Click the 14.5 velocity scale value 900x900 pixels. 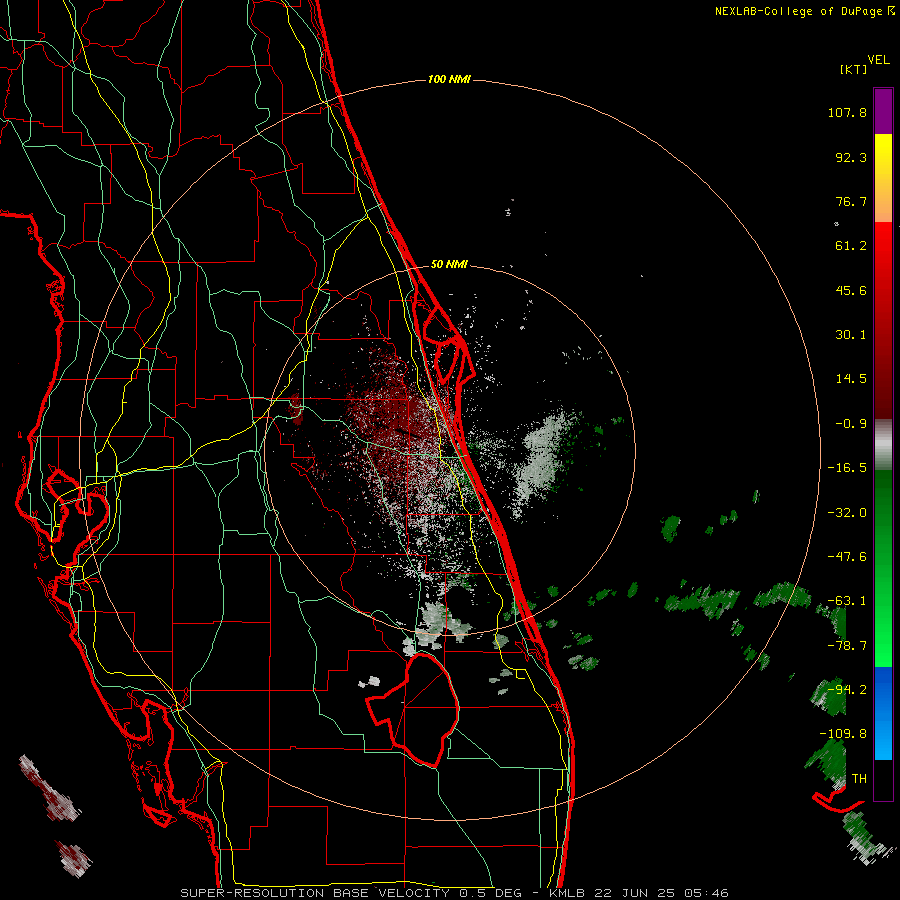click(x=851, y=379)
